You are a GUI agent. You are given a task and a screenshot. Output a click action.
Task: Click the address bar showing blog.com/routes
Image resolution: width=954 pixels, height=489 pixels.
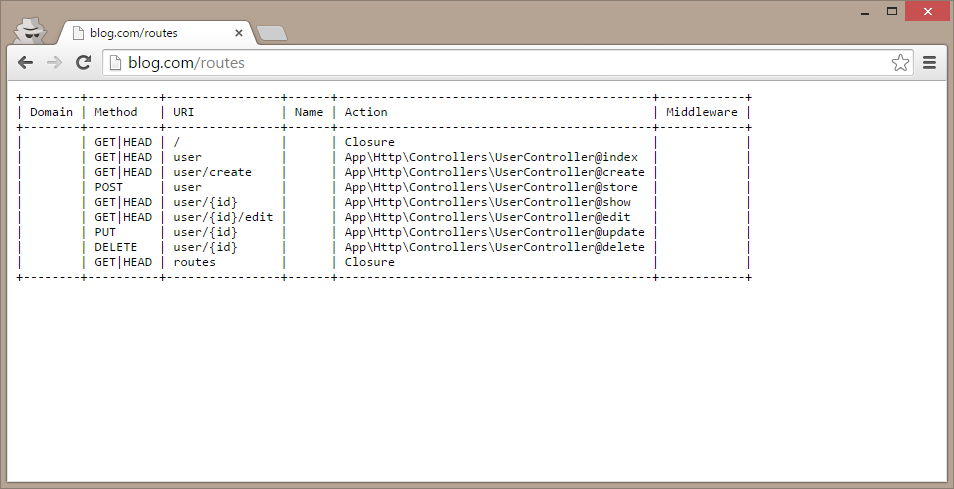point(500,63)
